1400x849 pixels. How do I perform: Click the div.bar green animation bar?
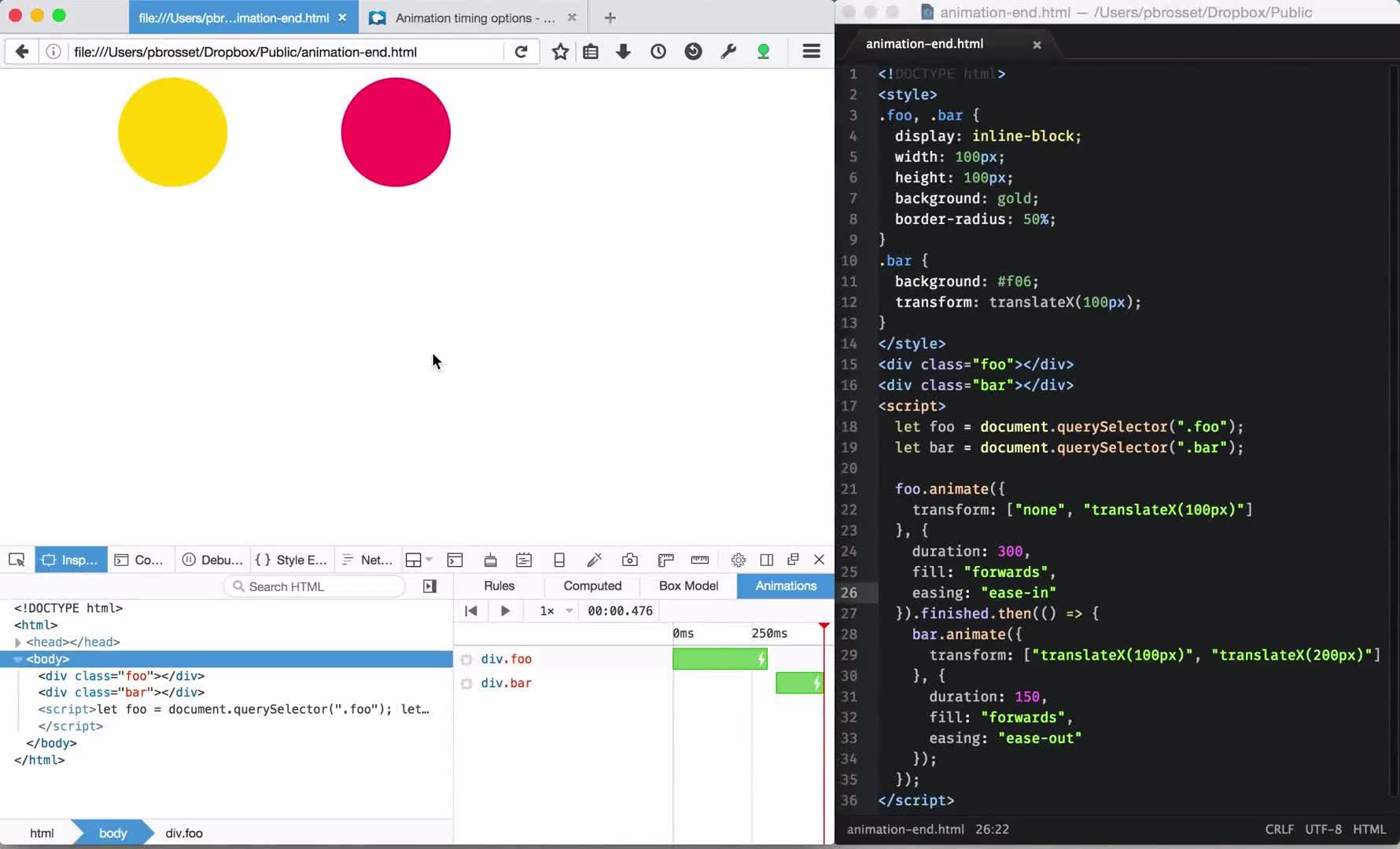(799, 683)
